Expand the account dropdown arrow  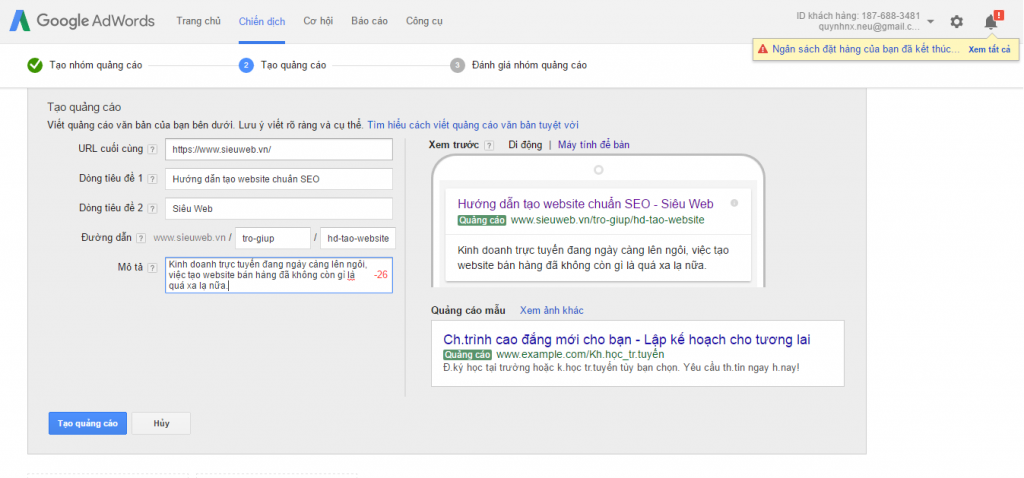click(x=931, y=21)
